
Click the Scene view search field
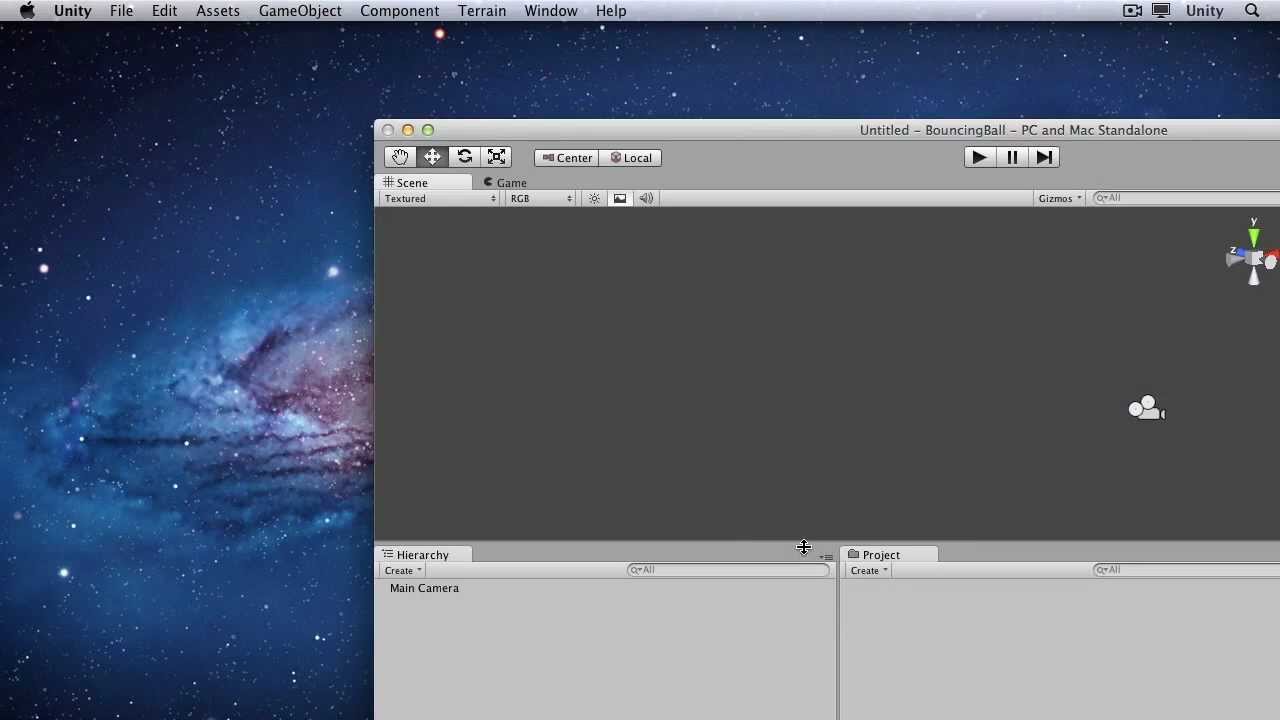pos(1186,198)
